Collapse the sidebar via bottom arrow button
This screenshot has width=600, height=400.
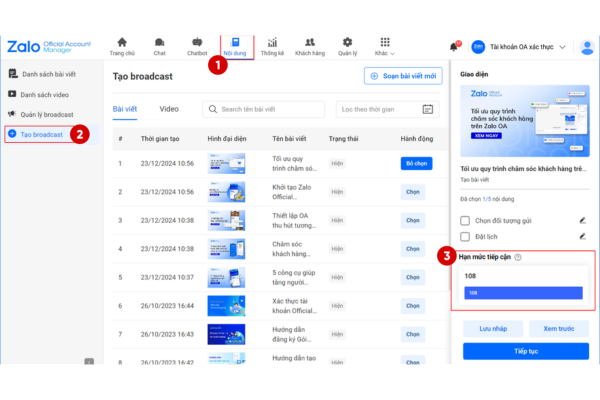pos(89,361)
